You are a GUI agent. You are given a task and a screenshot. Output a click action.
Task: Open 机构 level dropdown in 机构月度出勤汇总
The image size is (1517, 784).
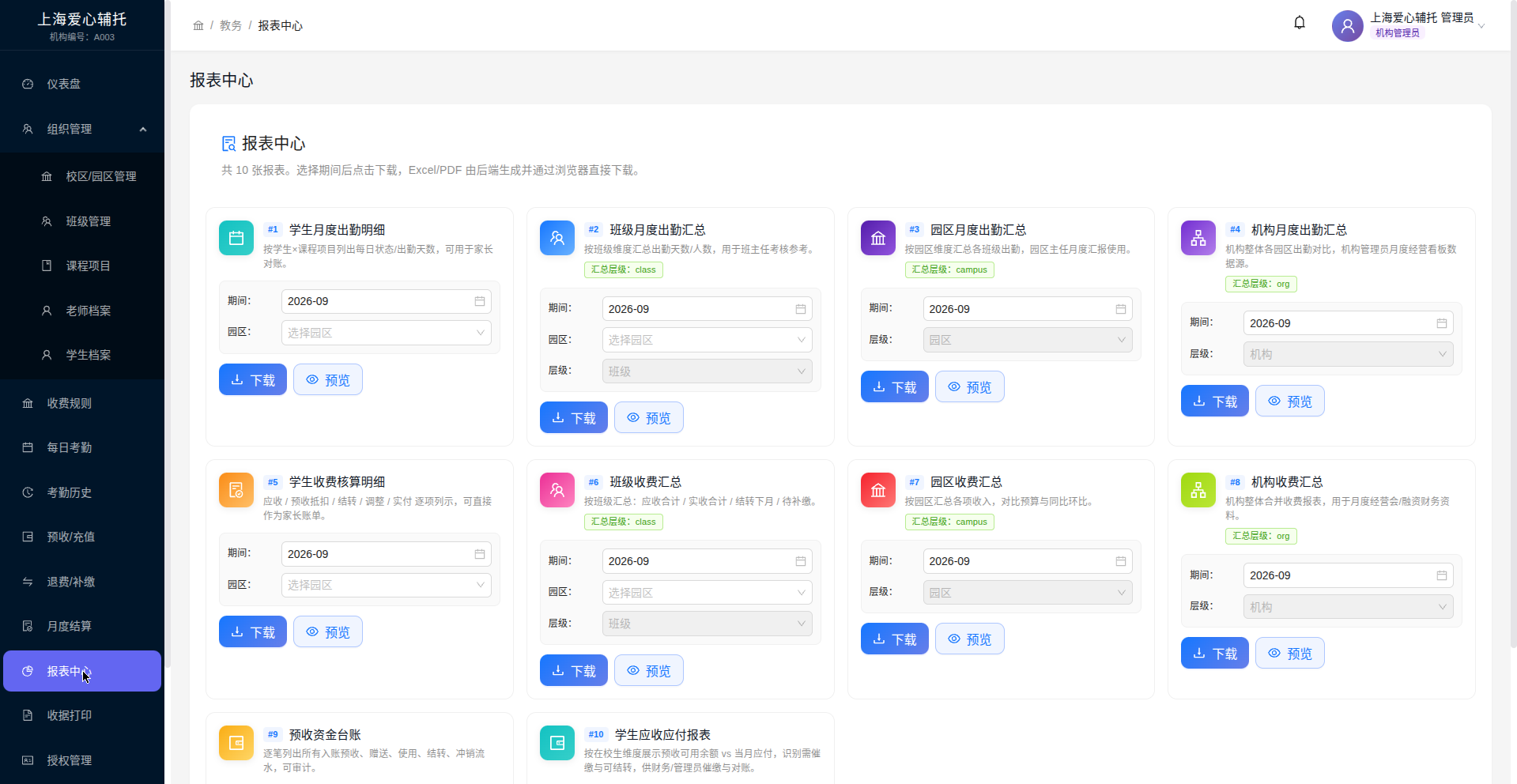(1349, 354)
